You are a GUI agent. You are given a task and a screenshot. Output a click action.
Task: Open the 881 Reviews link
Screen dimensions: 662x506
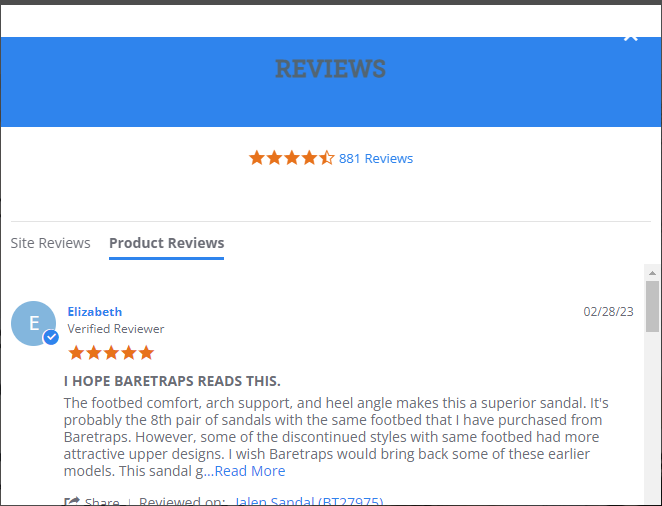pos(376,158)
